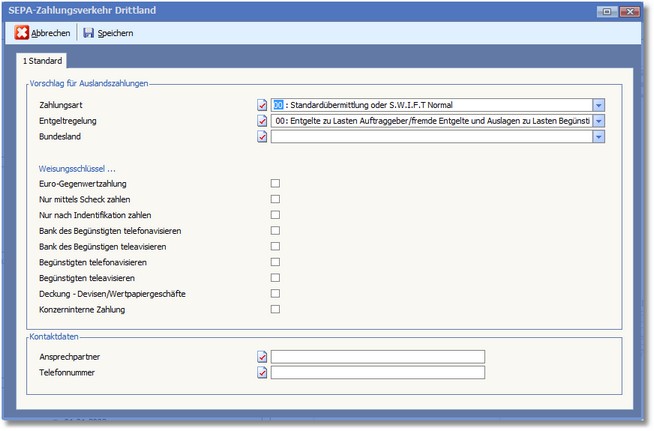Click into the Ansprechpartner text field
The image size is (654, 431).
377,356
